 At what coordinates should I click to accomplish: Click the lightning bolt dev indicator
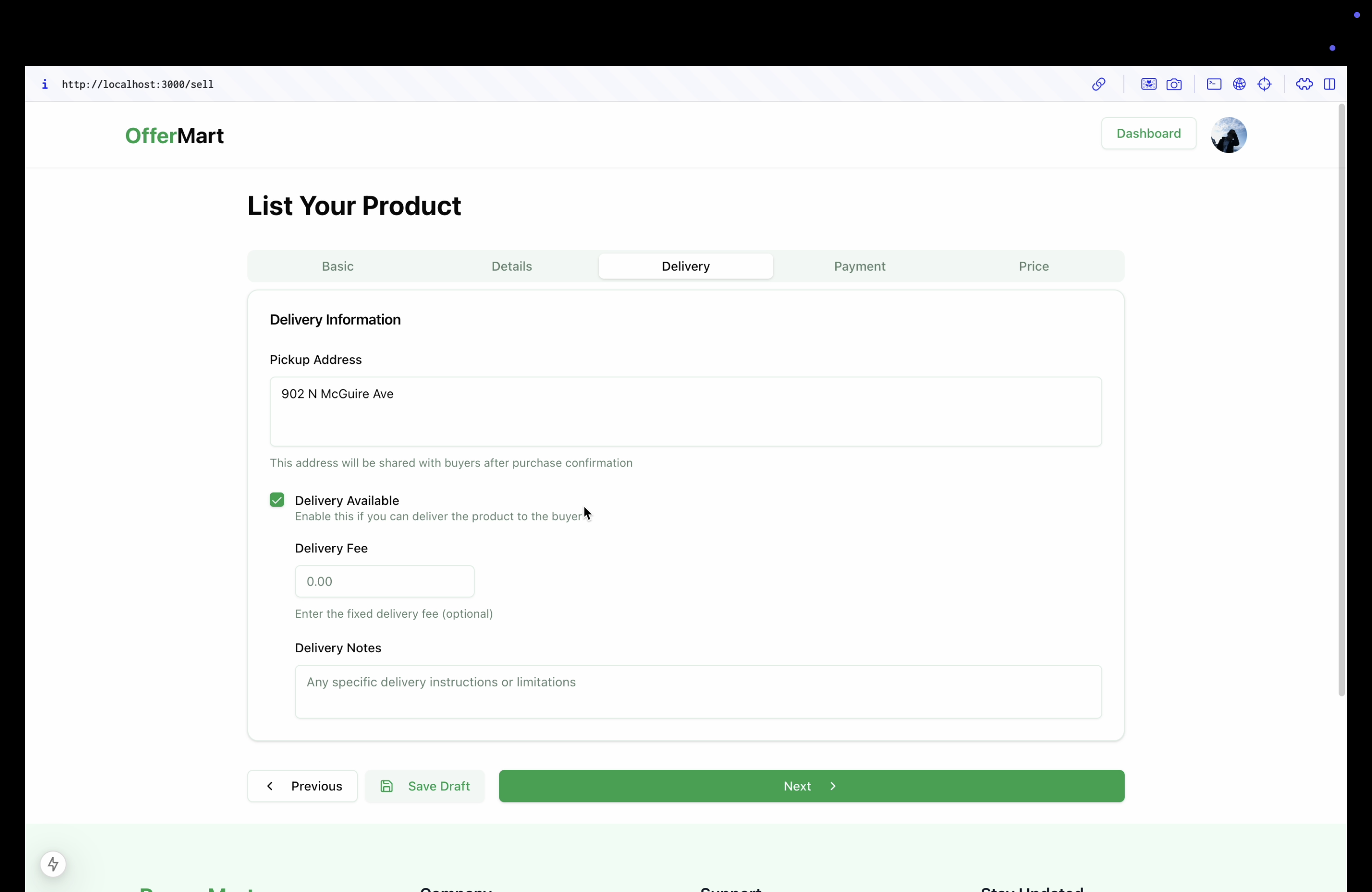pos(53,864)
